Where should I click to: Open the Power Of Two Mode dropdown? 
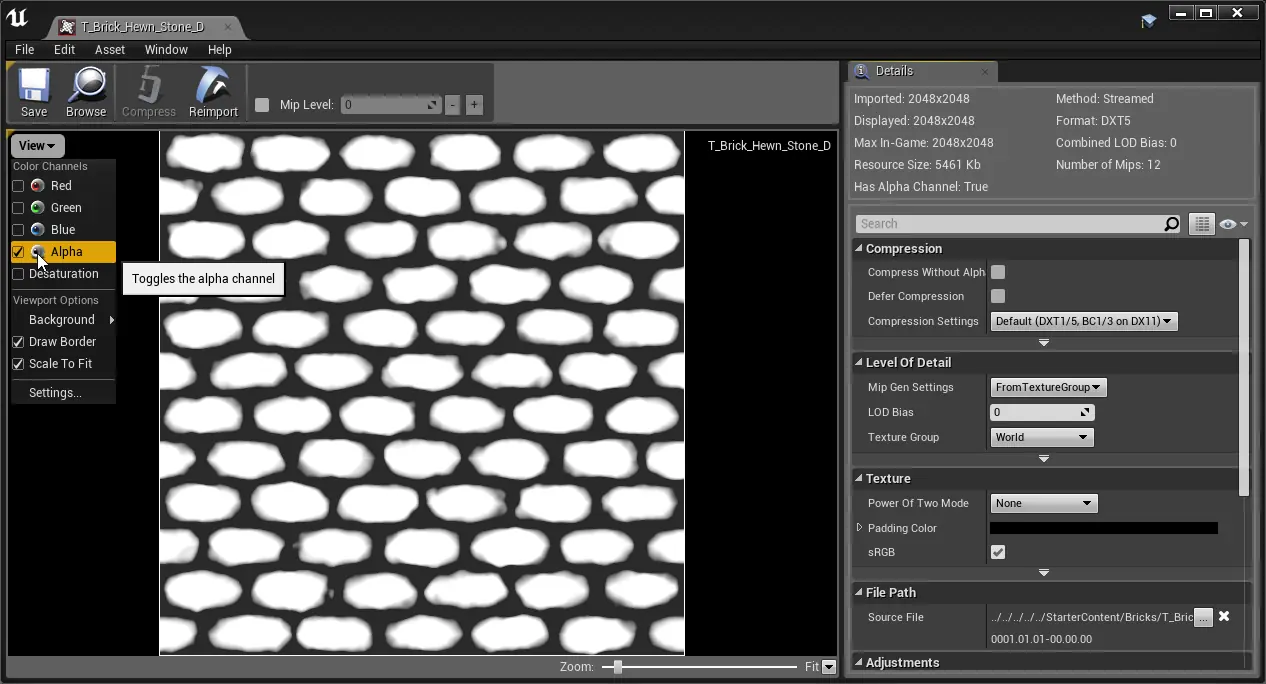pyautogui.click(x=1044, y=503)
